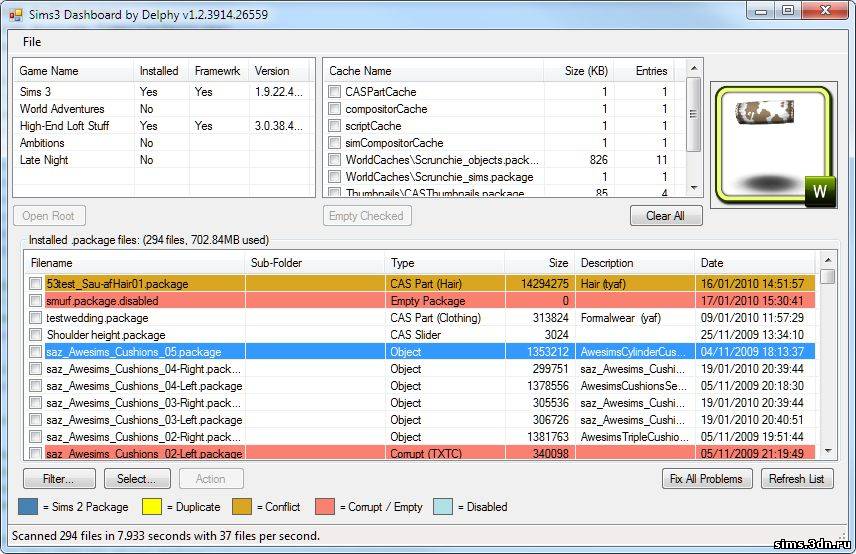Select the Sims 3 game row
The image size is (856, 554).
point(162,92)
